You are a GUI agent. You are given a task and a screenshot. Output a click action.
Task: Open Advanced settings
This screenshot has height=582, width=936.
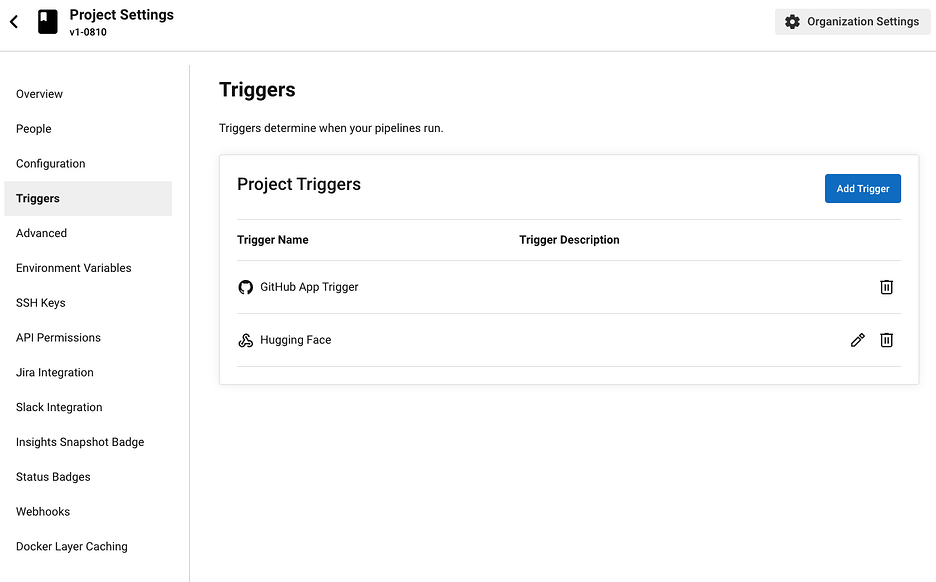click(x=42, y=233)
